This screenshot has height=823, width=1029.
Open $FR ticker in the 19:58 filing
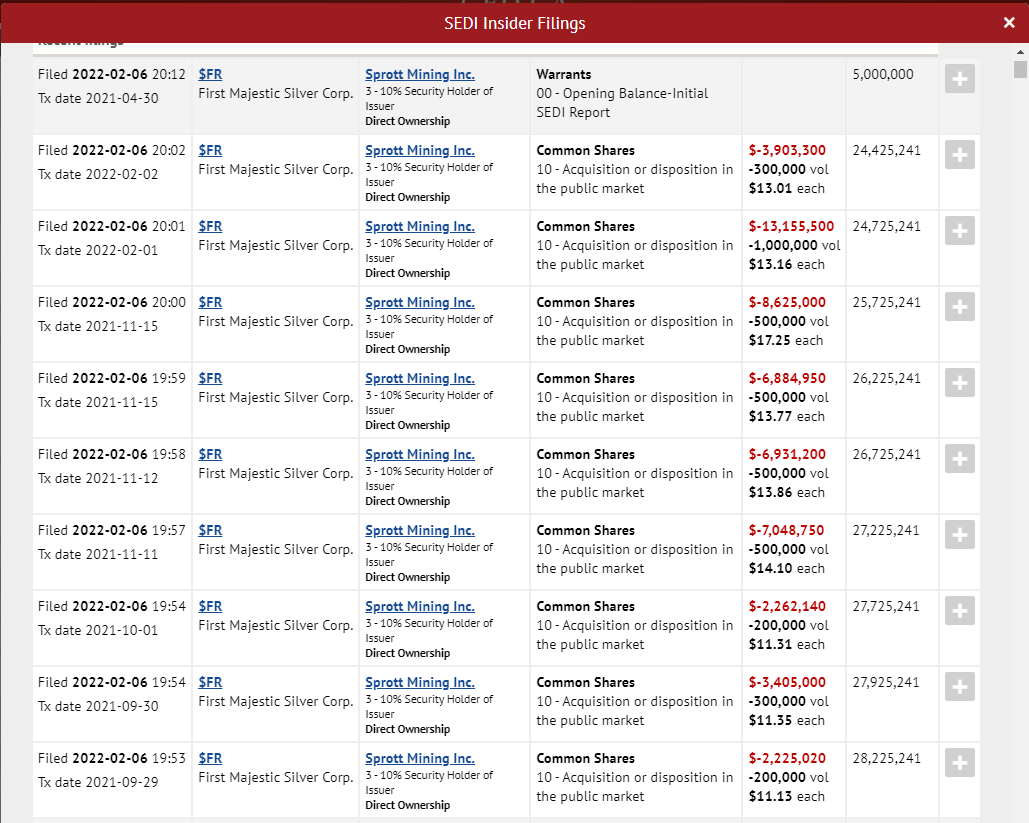pos(210,455)
